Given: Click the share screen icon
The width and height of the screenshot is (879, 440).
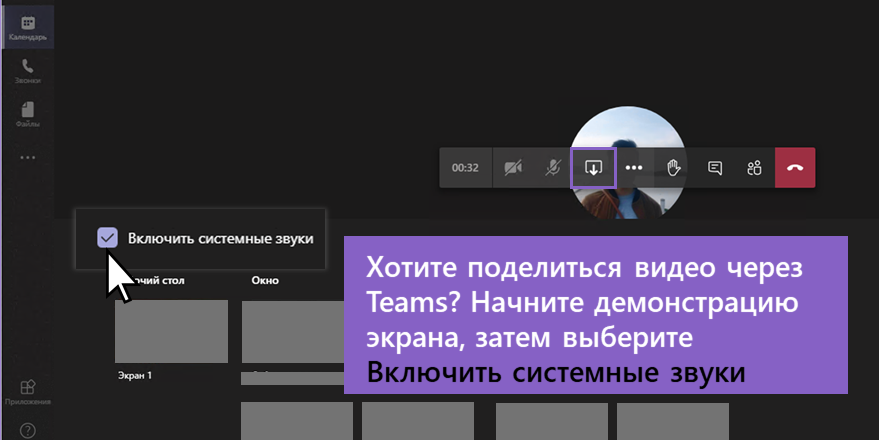Looking at the screenshot, I should click(x=593, y=168).
